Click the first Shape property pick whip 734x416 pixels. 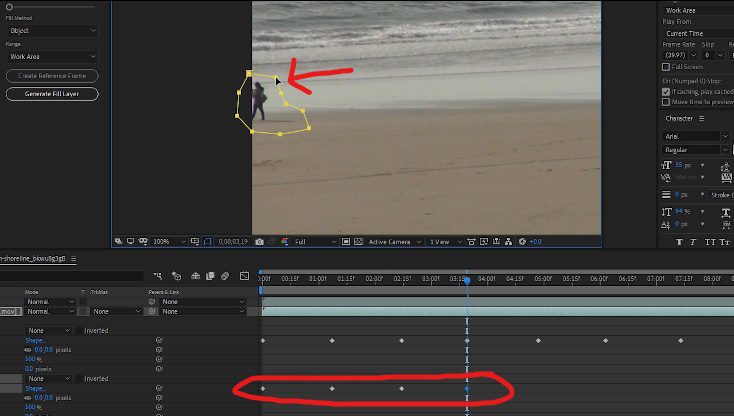158,341
